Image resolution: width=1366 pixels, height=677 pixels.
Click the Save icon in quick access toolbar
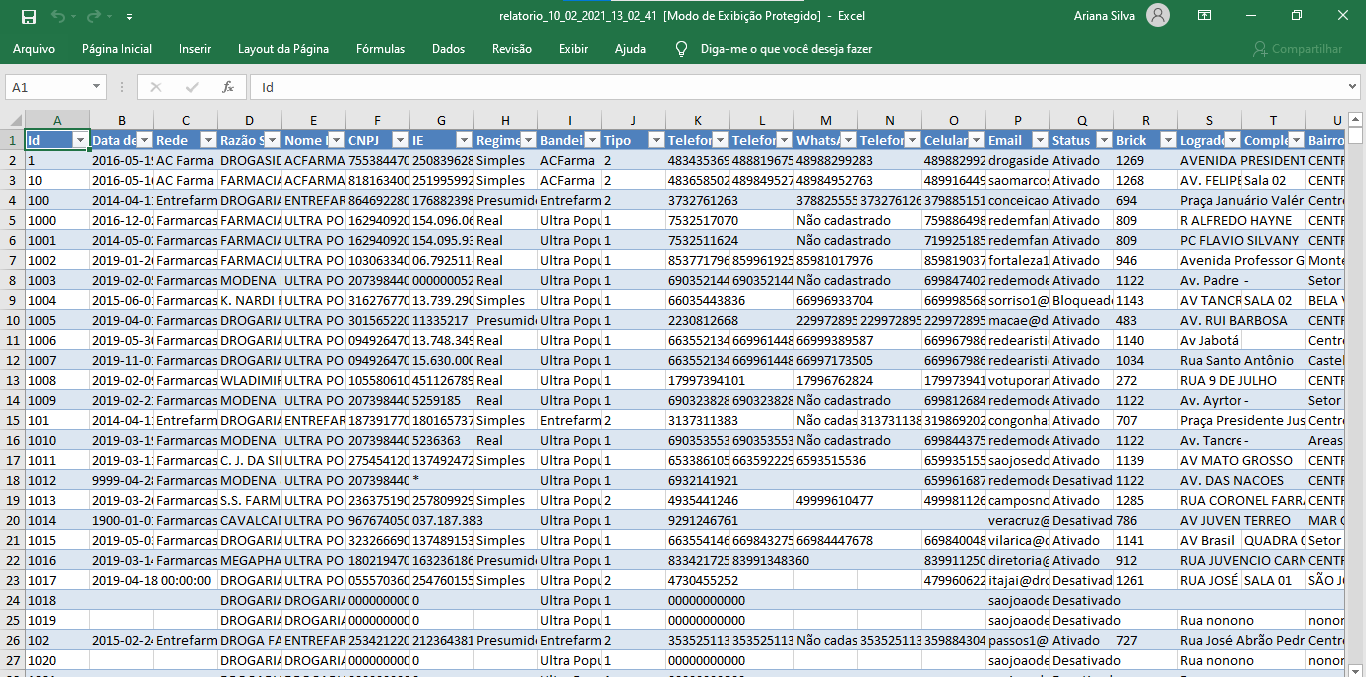28,17
